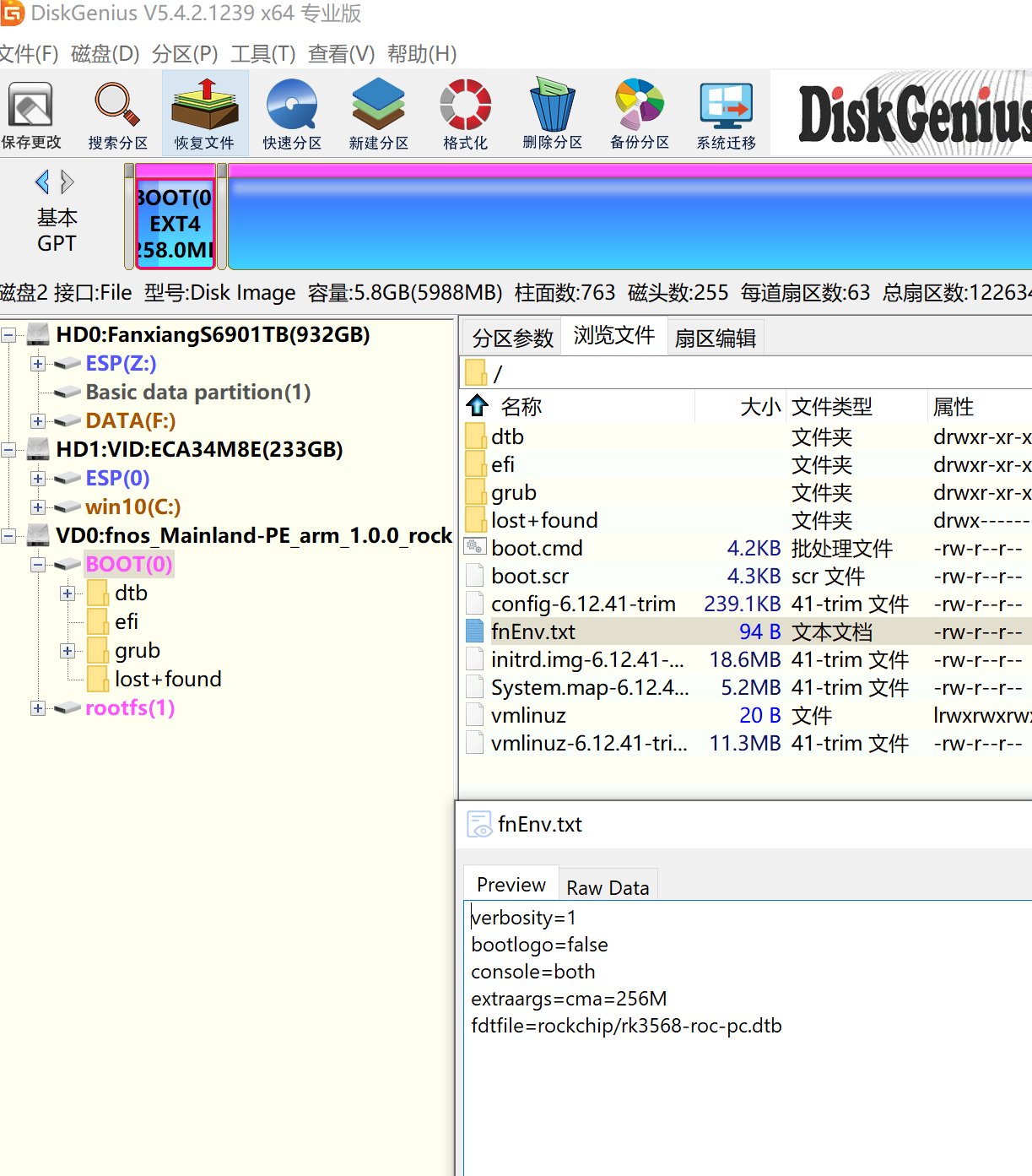Image resolution: width=1032 pixels, height=1176 pixels.
Task: Expand the grub folder in the tree
Action: 68,651
